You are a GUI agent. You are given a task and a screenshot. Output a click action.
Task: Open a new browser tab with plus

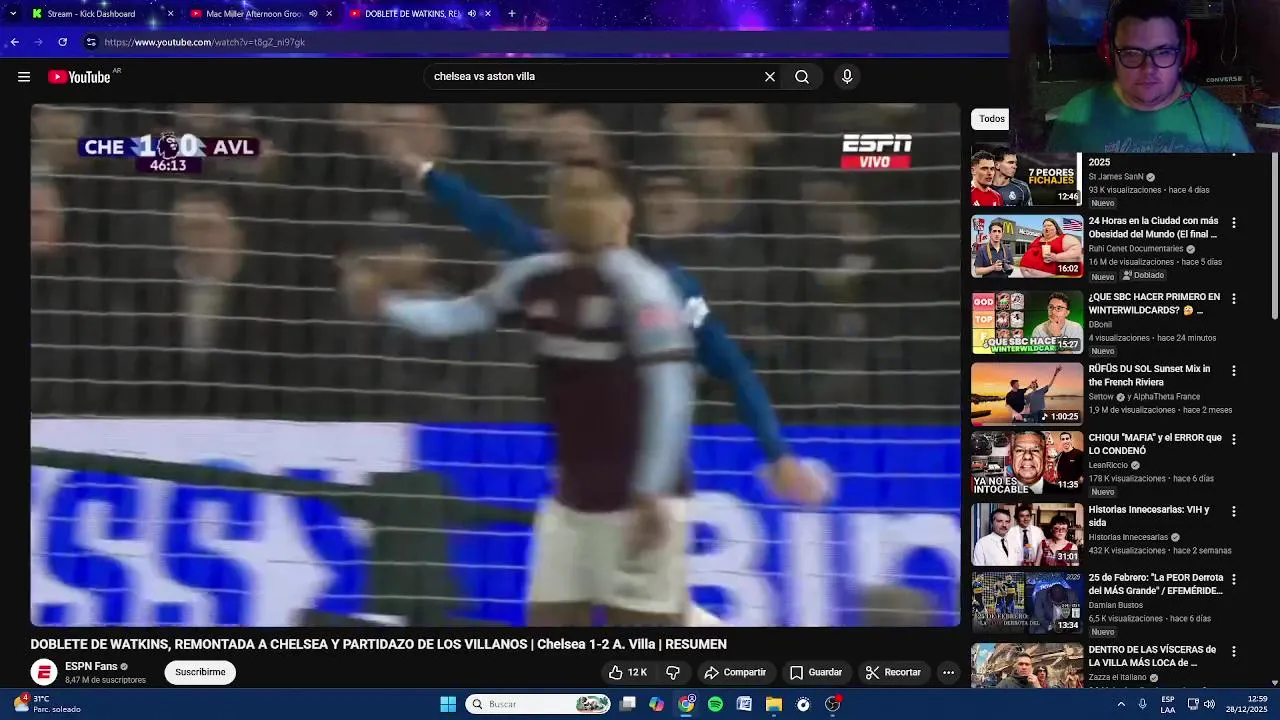pyautogui.click(x=512, y=13)
